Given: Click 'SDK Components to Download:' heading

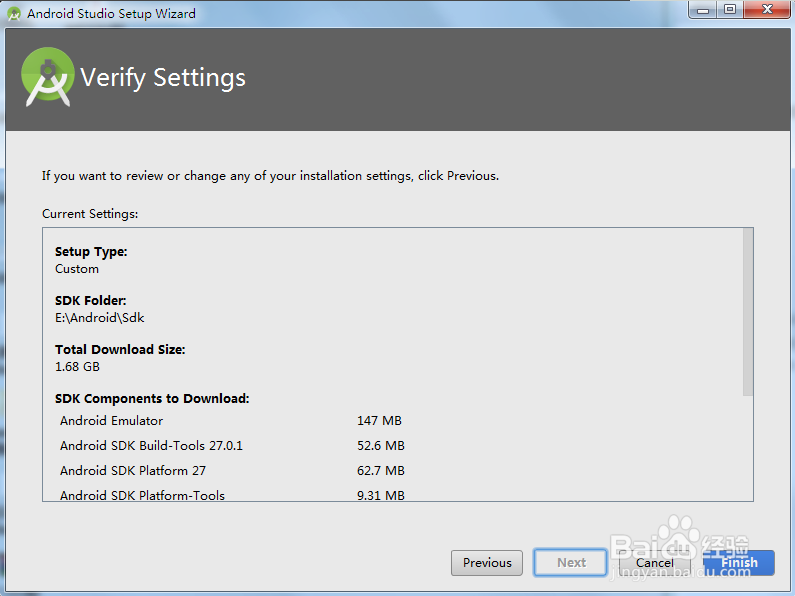Looking at the screenshot, I should pyautogui.click(x=152, y=399).
